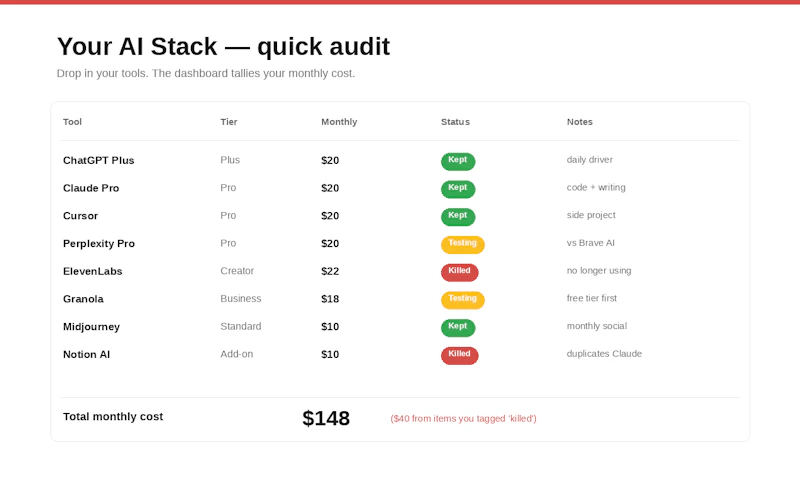Click the Total monthly cost label
The height and width of the screenshot is (479, 800).
point(113,417)
